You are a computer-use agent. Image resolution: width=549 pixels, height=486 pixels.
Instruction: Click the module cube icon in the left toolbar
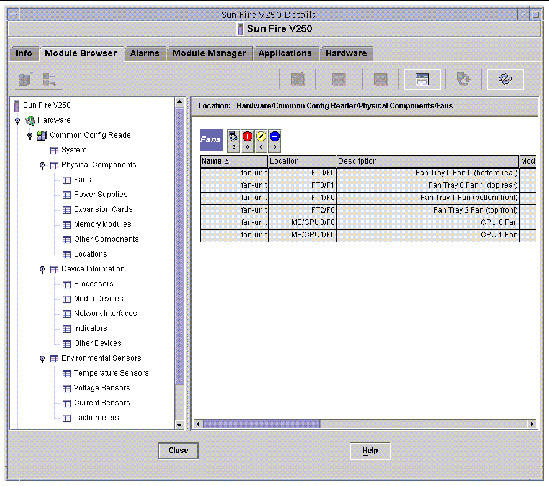click(25, 79)
